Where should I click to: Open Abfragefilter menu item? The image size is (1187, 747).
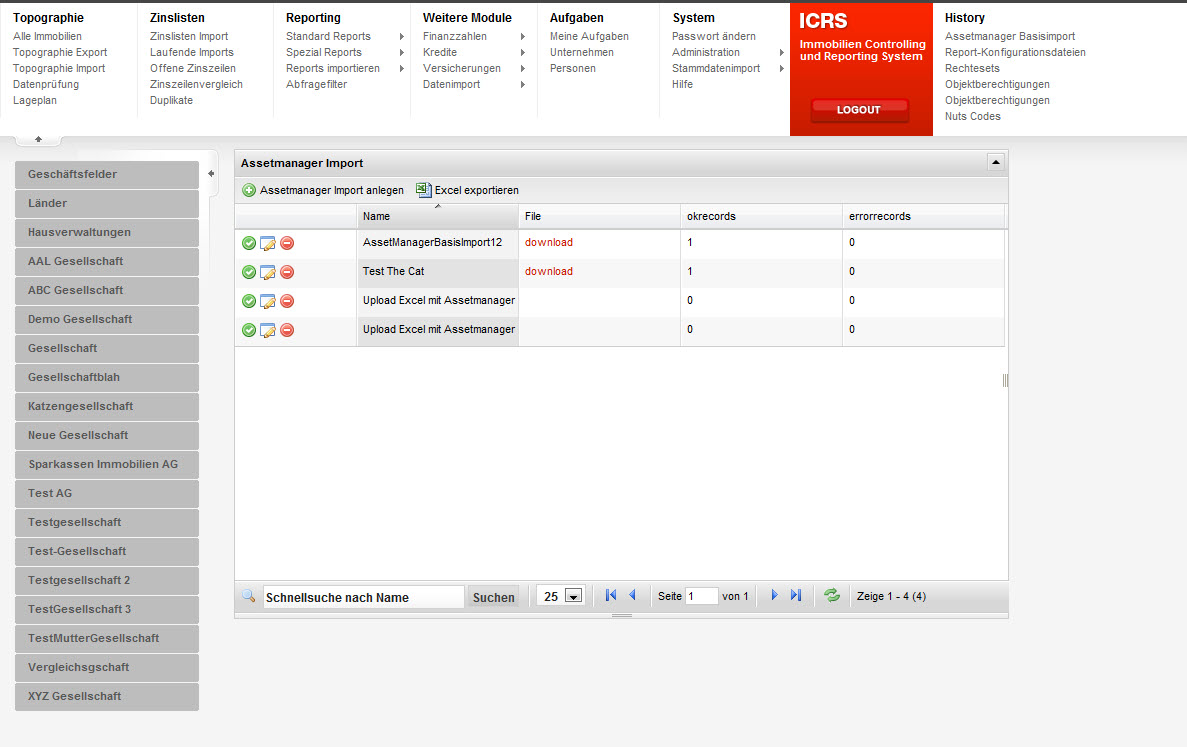click(x=316, y=84)
